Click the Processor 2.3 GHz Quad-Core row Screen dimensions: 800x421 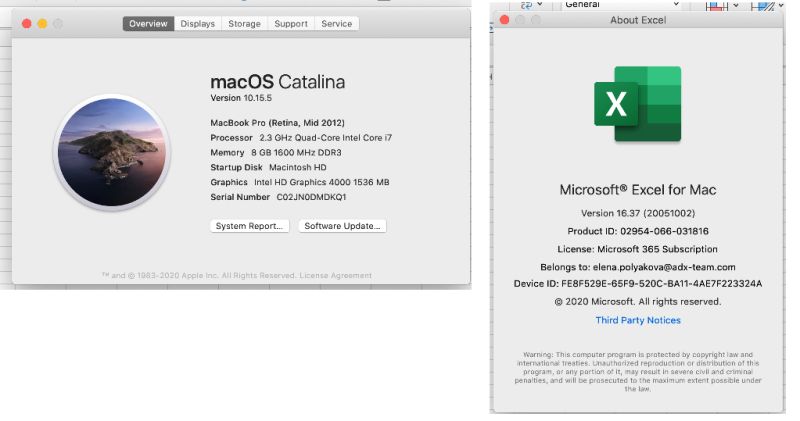tap(301, 138)
